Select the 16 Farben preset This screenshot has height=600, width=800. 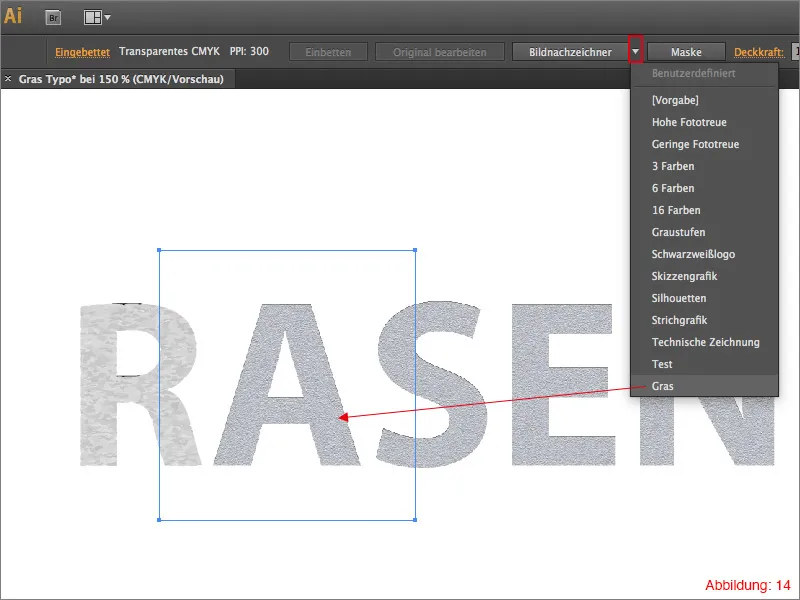pyautogui.click(x=705, y=210)
